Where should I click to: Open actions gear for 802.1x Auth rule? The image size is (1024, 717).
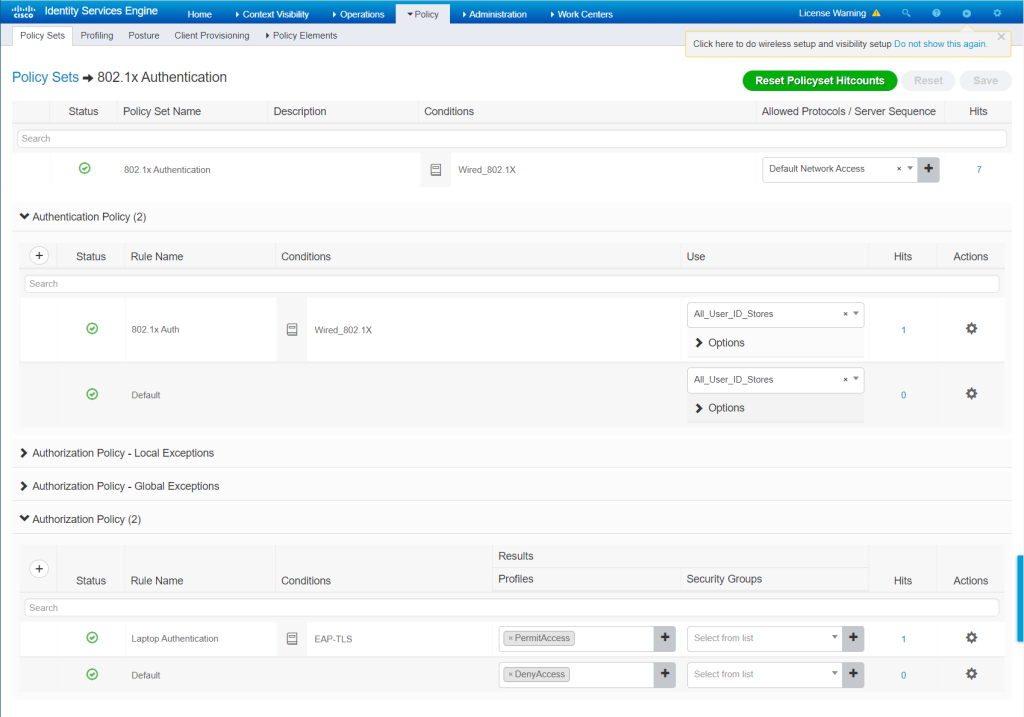coord(971,328)
